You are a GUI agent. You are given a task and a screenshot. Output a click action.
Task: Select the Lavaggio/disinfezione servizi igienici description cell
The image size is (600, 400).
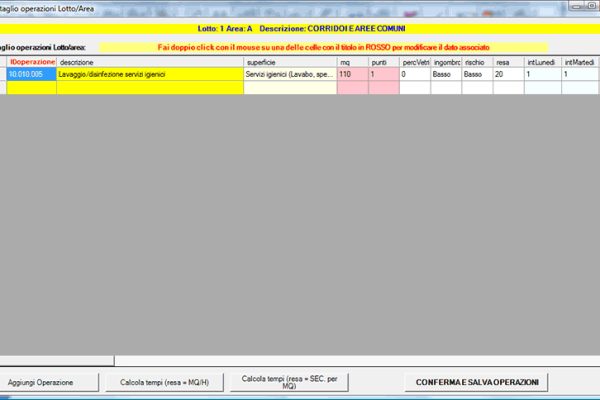[x=150, y=75]
